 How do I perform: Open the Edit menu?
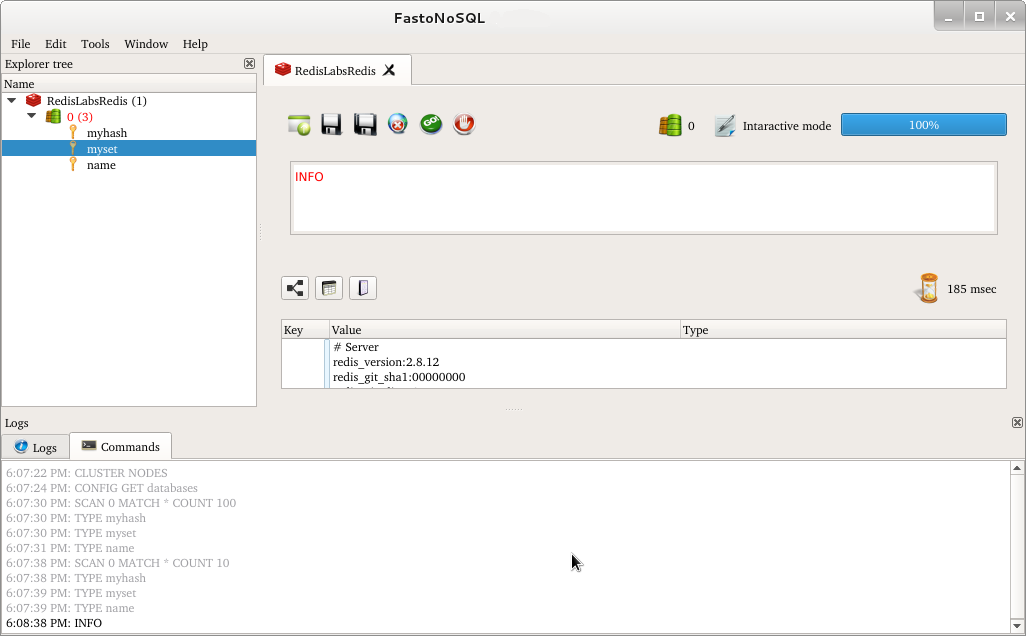[x=56, y=44]
